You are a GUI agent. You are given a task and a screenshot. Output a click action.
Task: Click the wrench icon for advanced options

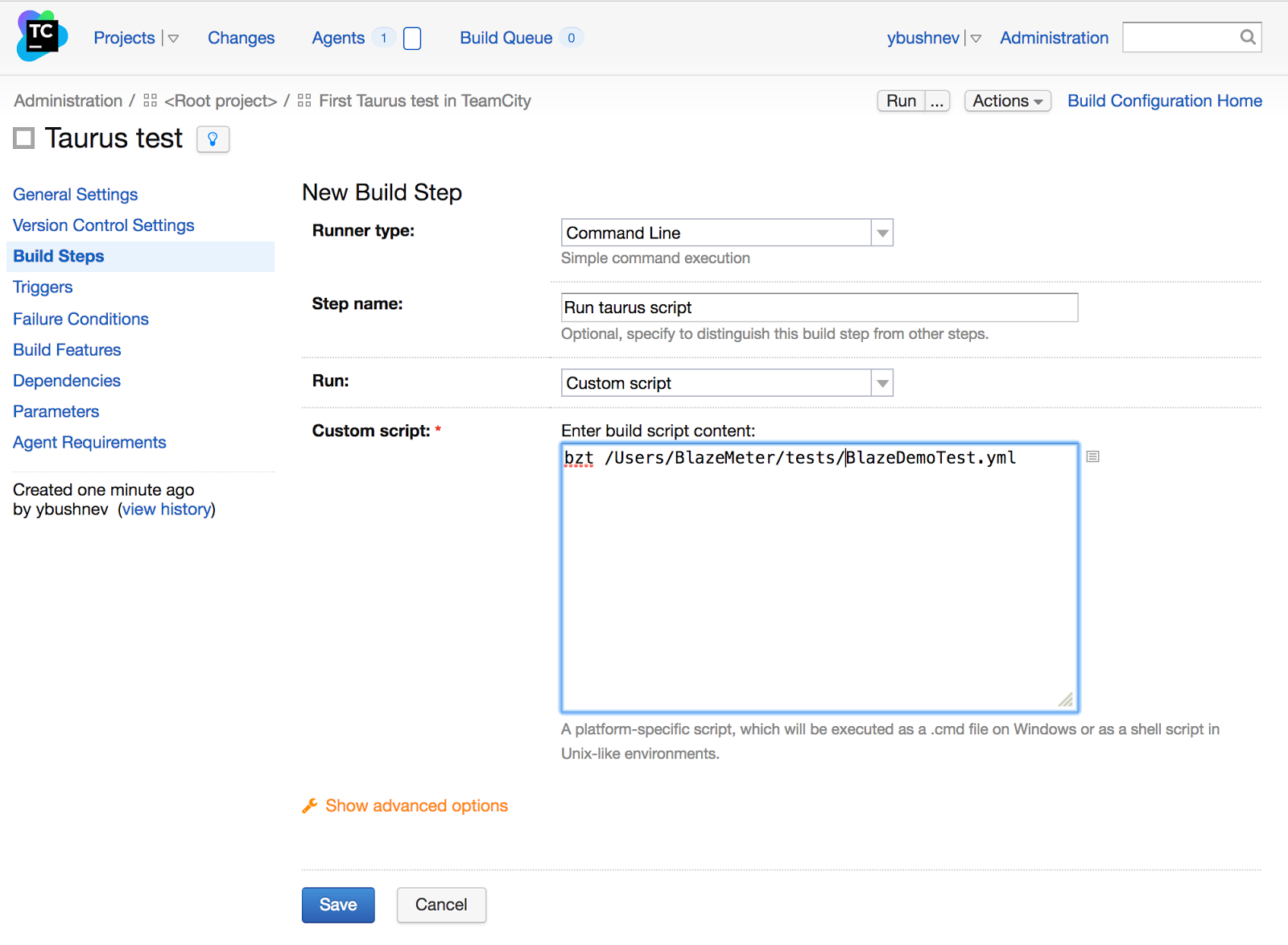pos(310,806)
